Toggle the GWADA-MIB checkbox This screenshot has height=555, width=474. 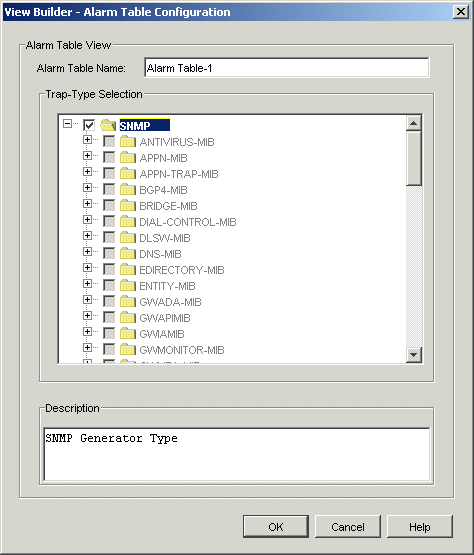click(109, 302)
